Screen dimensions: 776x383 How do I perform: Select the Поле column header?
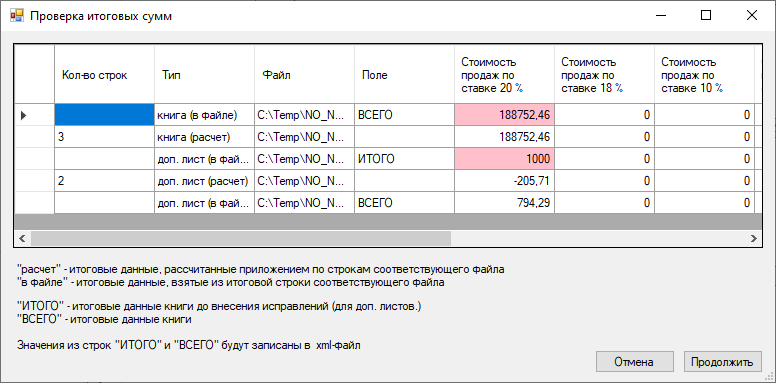tap(404, 75)
